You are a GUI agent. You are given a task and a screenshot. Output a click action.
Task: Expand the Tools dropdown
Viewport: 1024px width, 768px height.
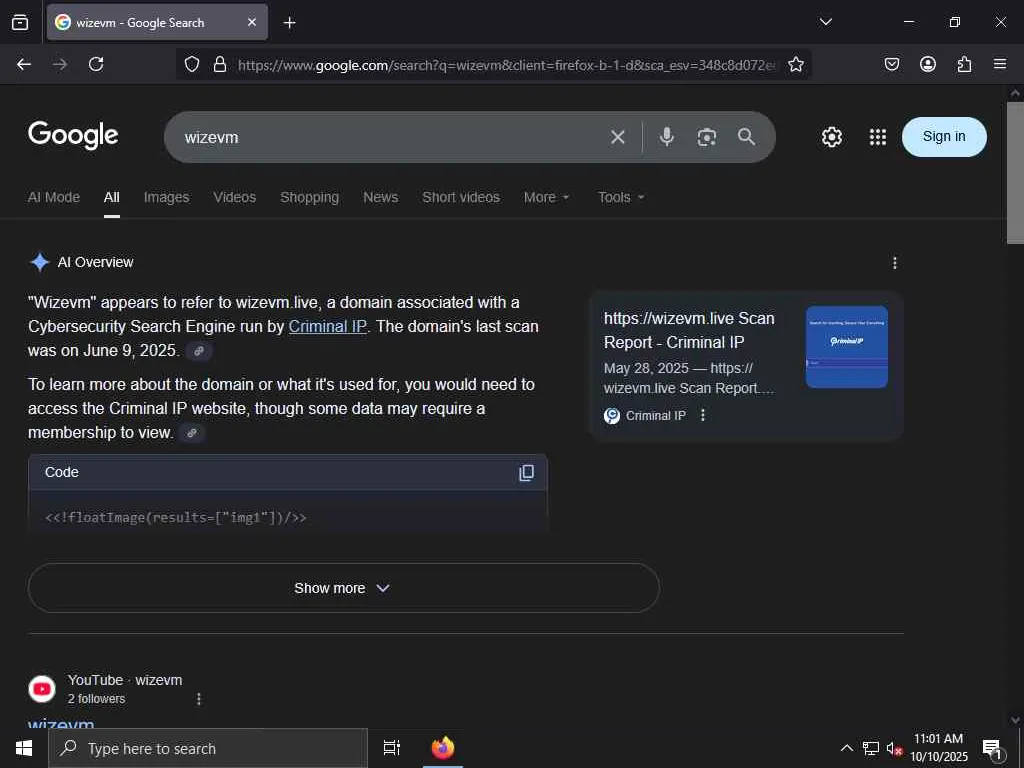[621, 197]
